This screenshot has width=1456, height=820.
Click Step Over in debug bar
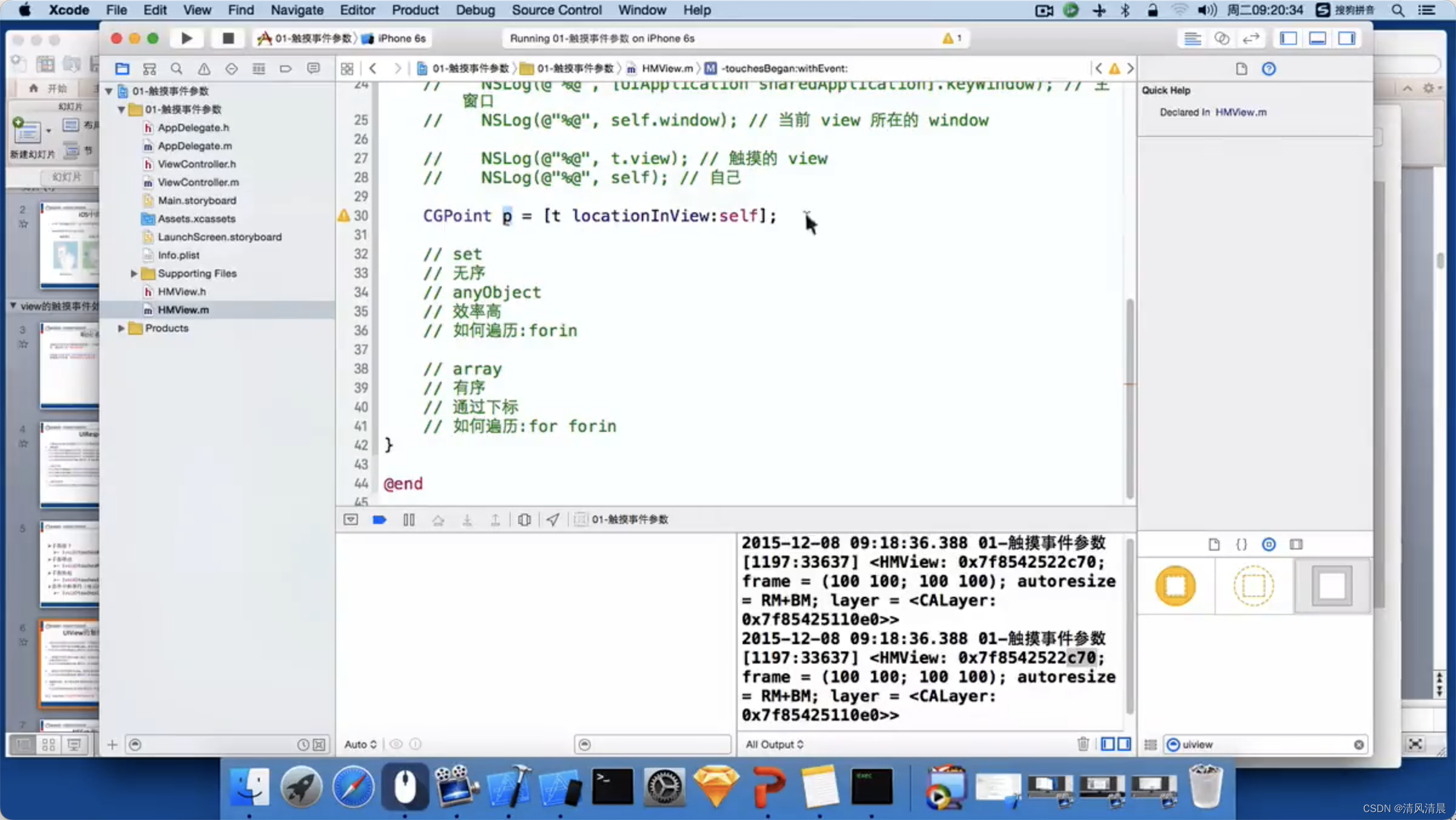(438, 520)
